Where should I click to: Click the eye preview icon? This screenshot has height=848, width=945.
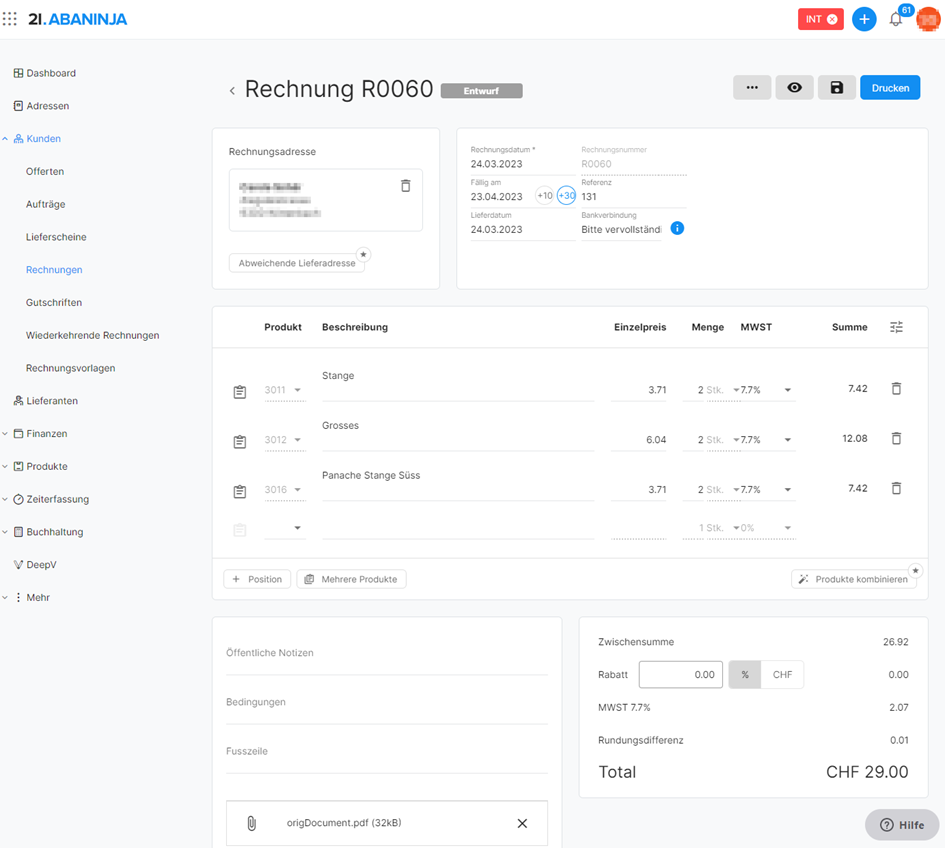coord(795,88)
